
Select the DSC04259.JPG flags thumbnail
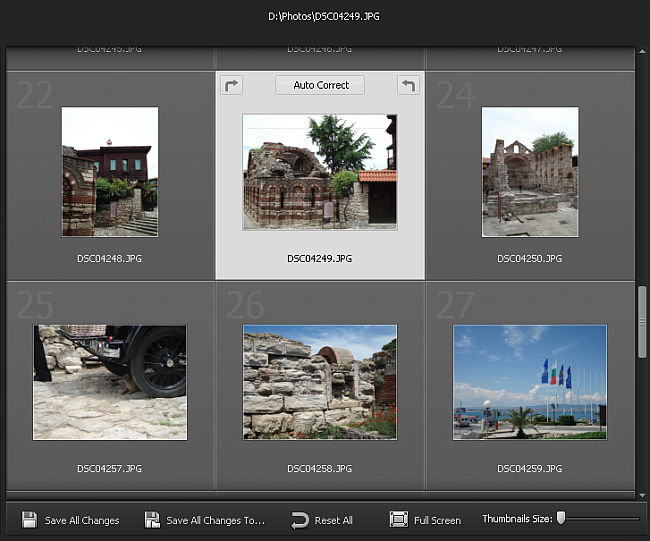click(530, 382)
